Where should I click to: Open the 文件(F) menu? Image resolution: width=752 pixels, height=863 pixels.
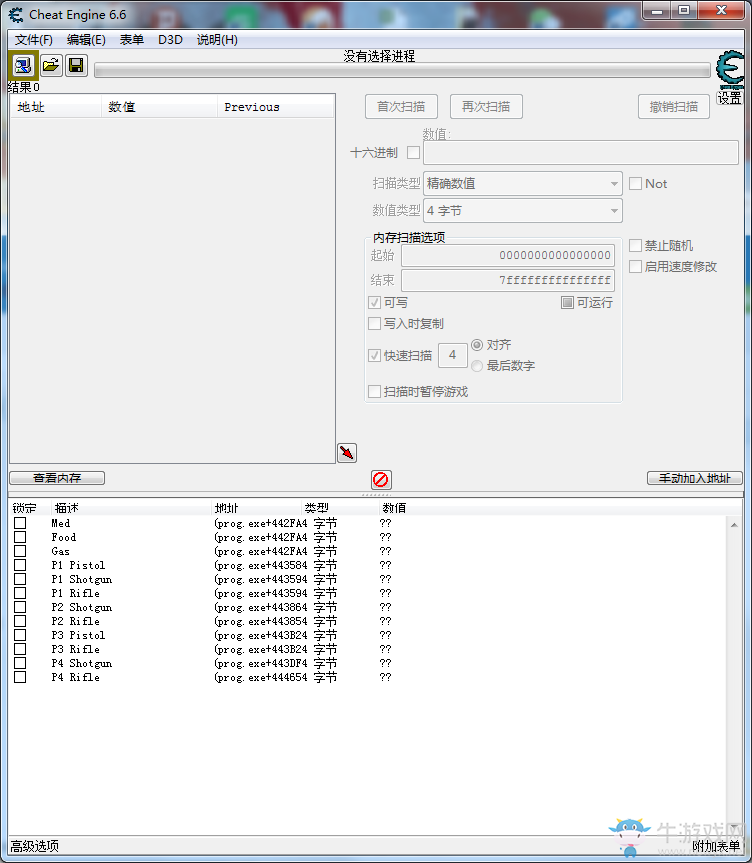point(34,40)
